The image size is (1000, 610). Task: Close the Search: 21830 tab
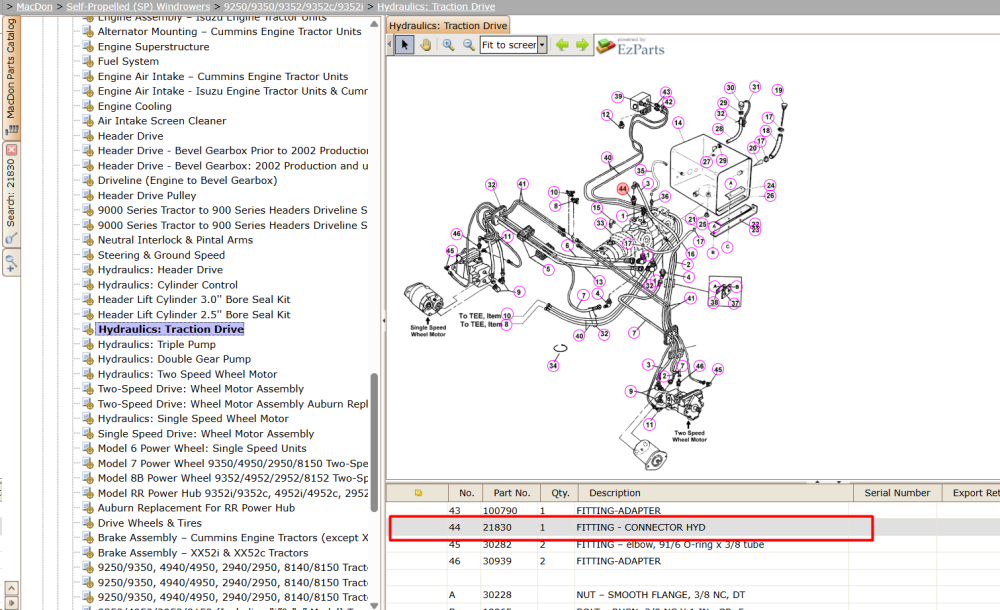(x=11, y=150)
